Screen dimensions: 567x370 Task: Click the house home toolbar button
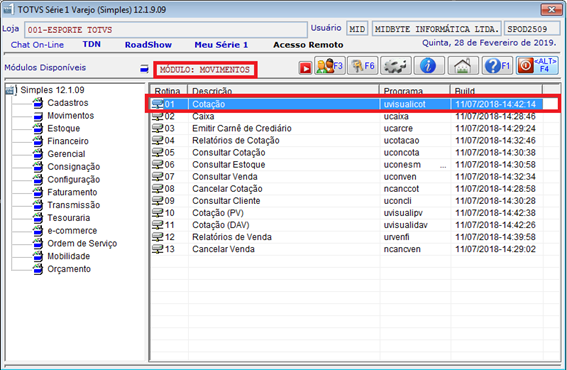(463, 66)
